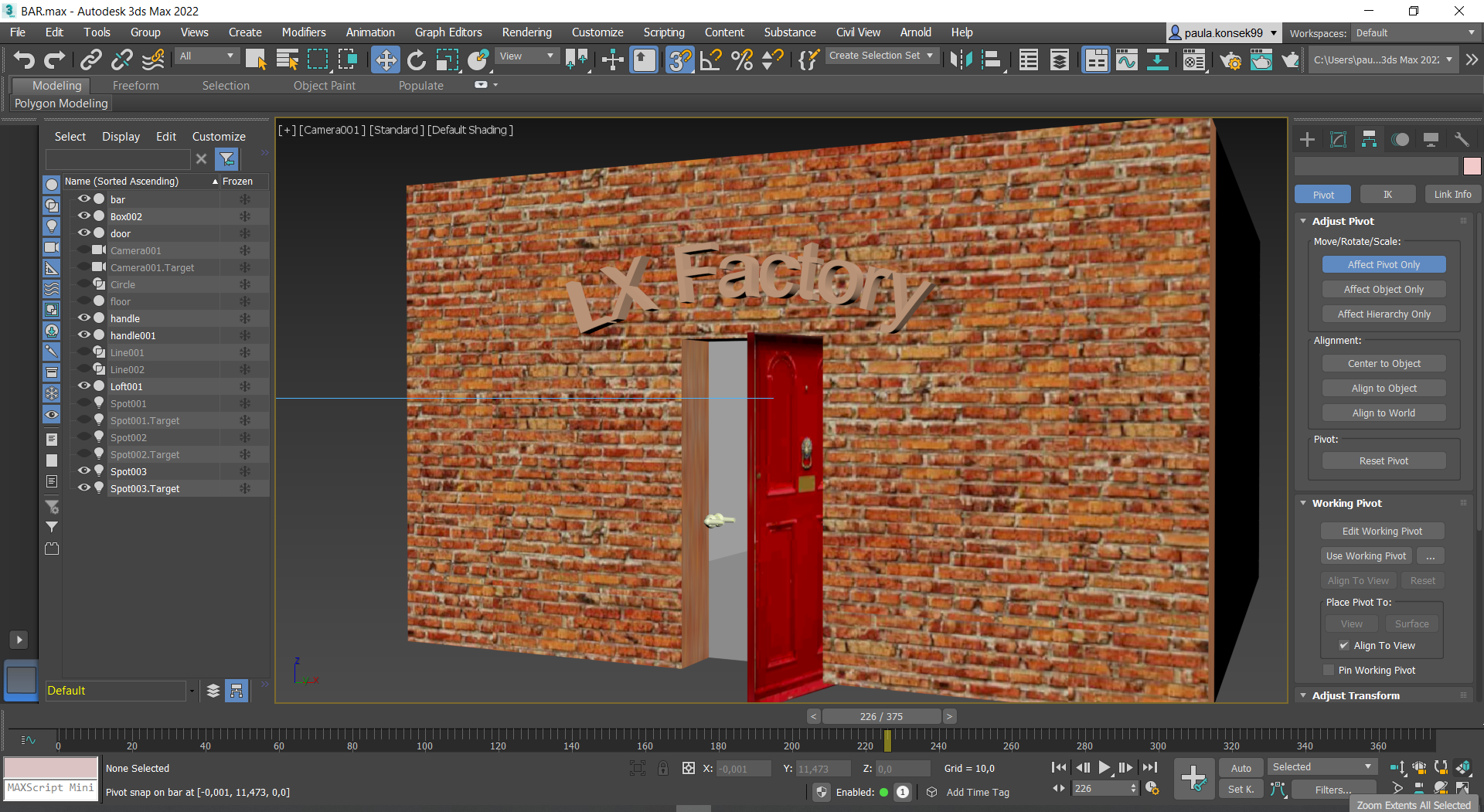This screenshot has width=1484, height=812.
Task: Select the Unlink Selection tool
Action: coord(122,59)
